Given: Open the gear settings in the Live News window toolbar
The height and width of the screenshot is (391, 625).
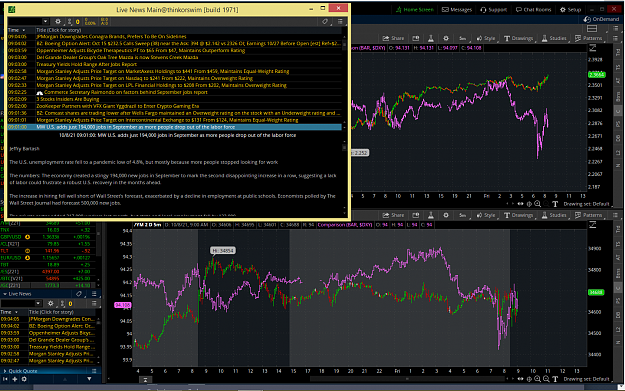Looking at the screenshot, I should (x=58, y=22).
